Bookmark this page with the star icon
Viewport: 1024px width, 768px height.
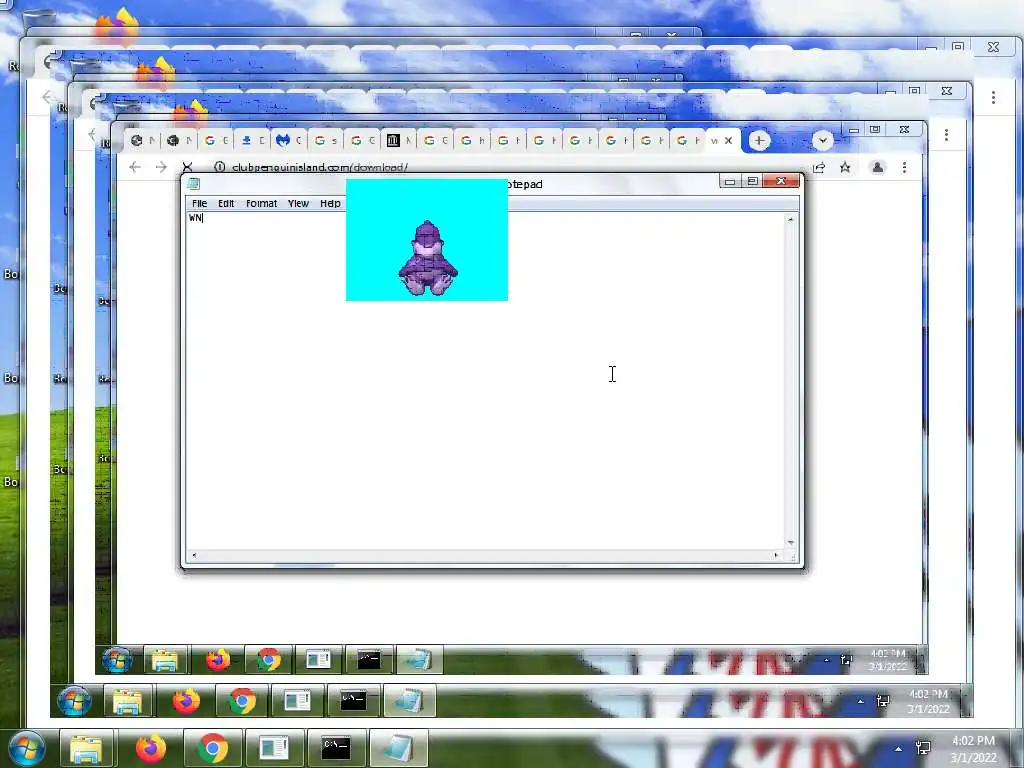point(845,167)
